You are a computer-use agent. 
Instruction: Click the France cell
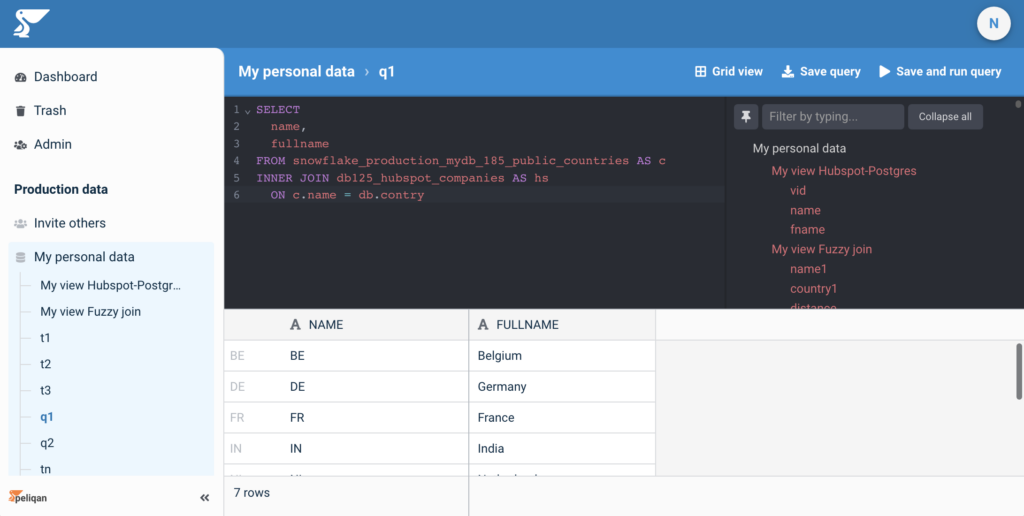coord(562,417)
